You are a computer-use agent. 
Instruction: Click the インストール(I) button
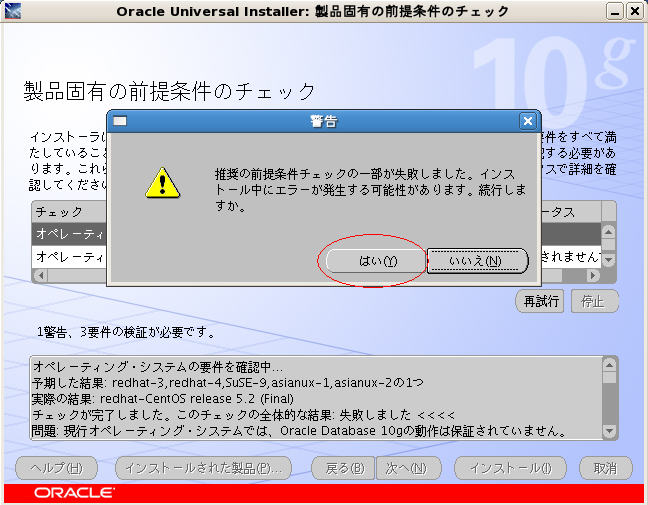(x=510, y=468)
